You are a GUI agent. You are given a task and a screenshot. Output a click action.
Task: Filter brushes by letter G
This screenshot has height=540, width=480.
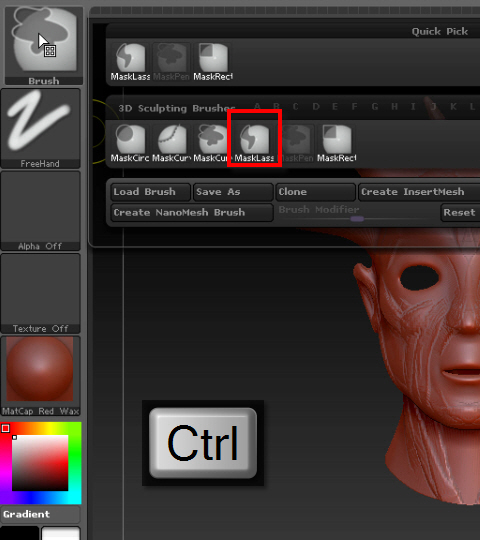click(375, 107)
